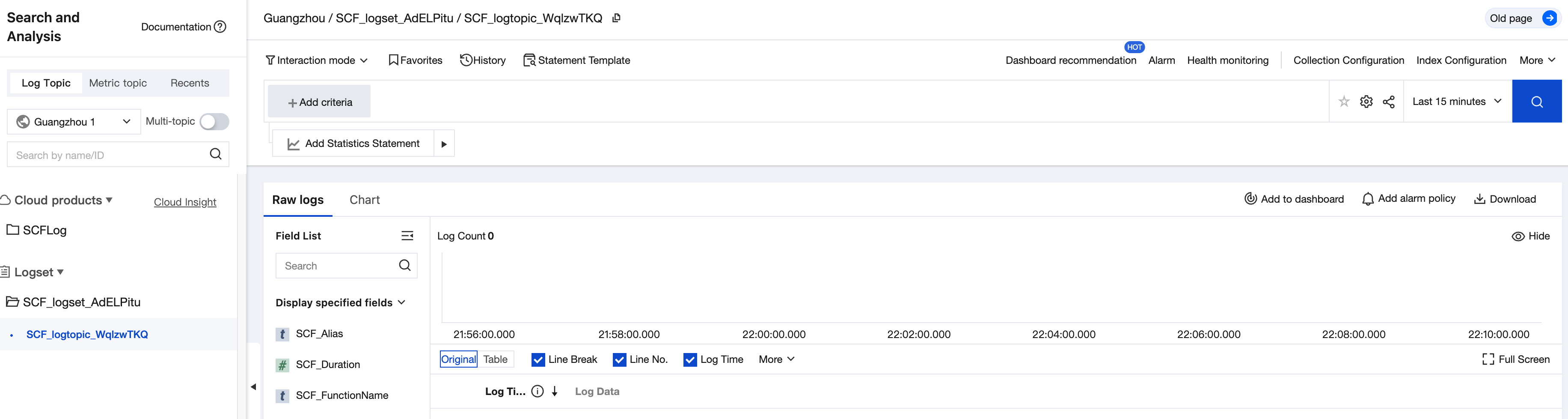
Task: Focus the Field List search box
Action: click(346, 266)
